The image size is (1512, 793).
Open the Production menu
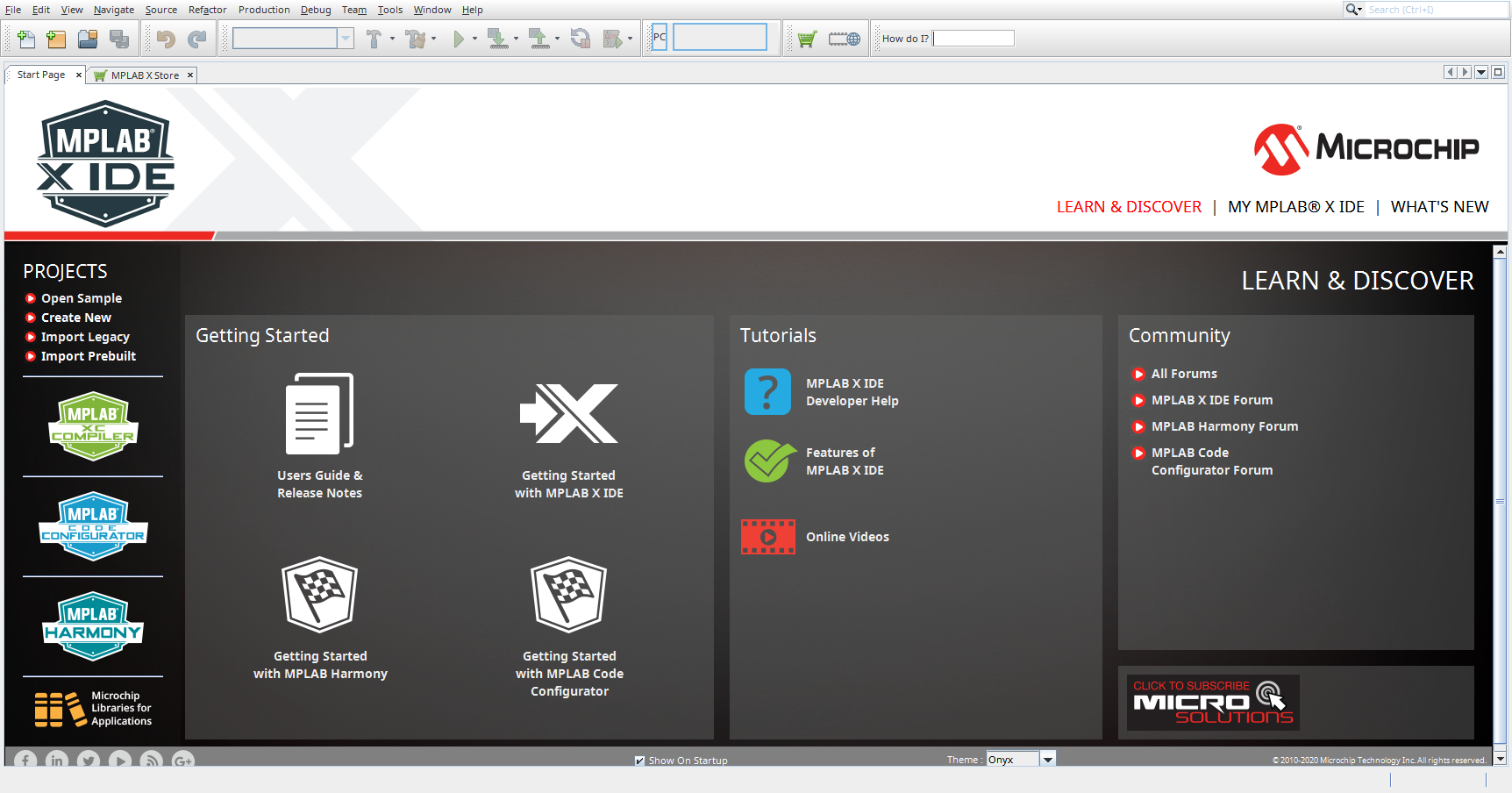click(x=264, y=10)
